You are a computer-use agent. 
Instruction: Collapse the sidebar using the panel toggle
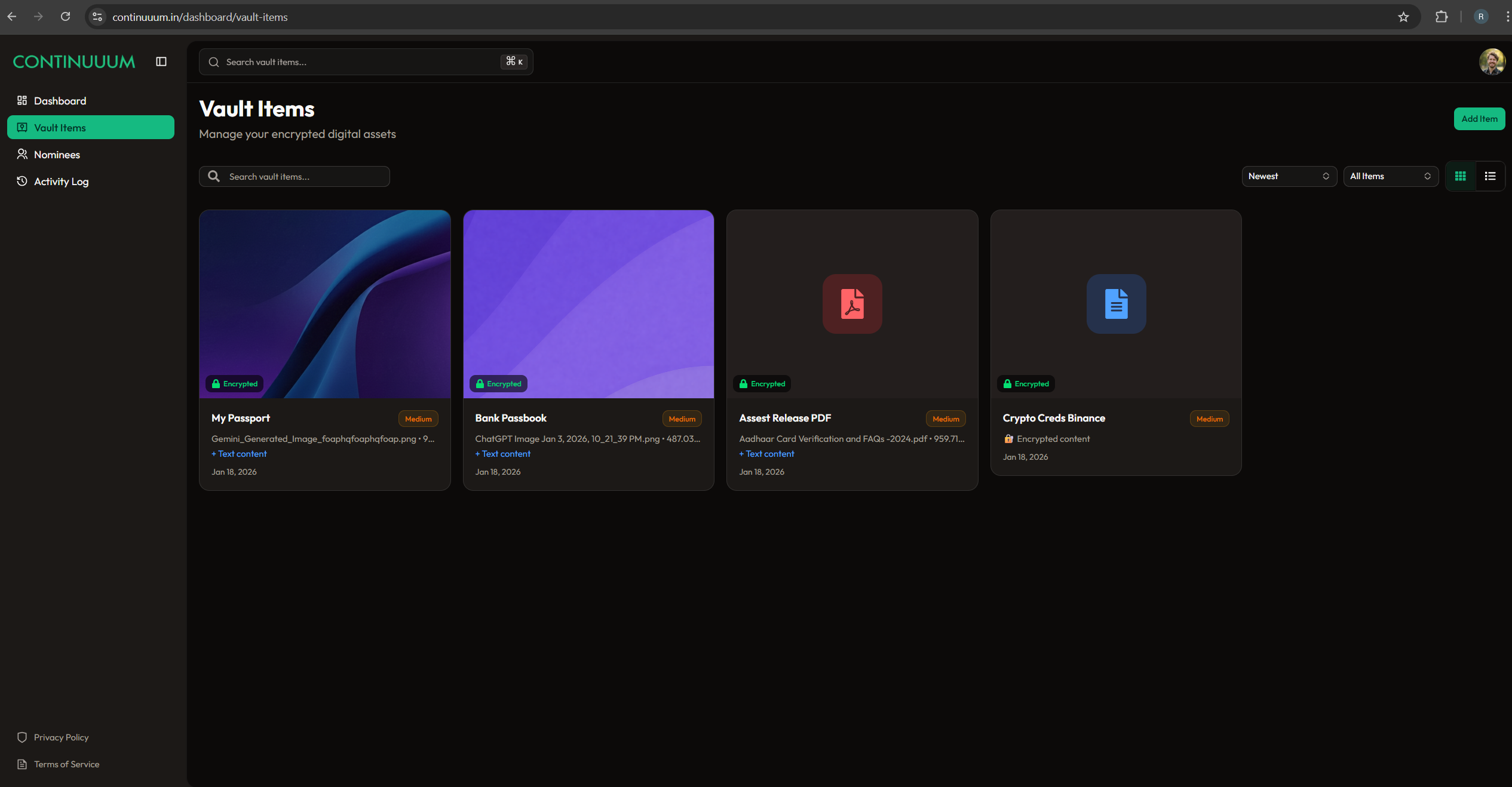pos(161,62)
